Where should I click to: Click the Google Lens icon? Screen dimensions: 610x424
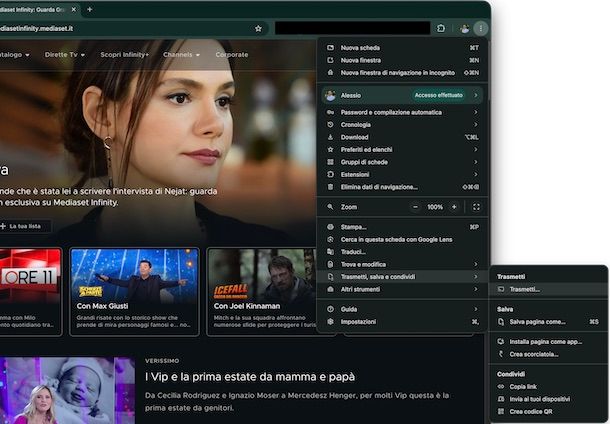click(x=330, y=240)
